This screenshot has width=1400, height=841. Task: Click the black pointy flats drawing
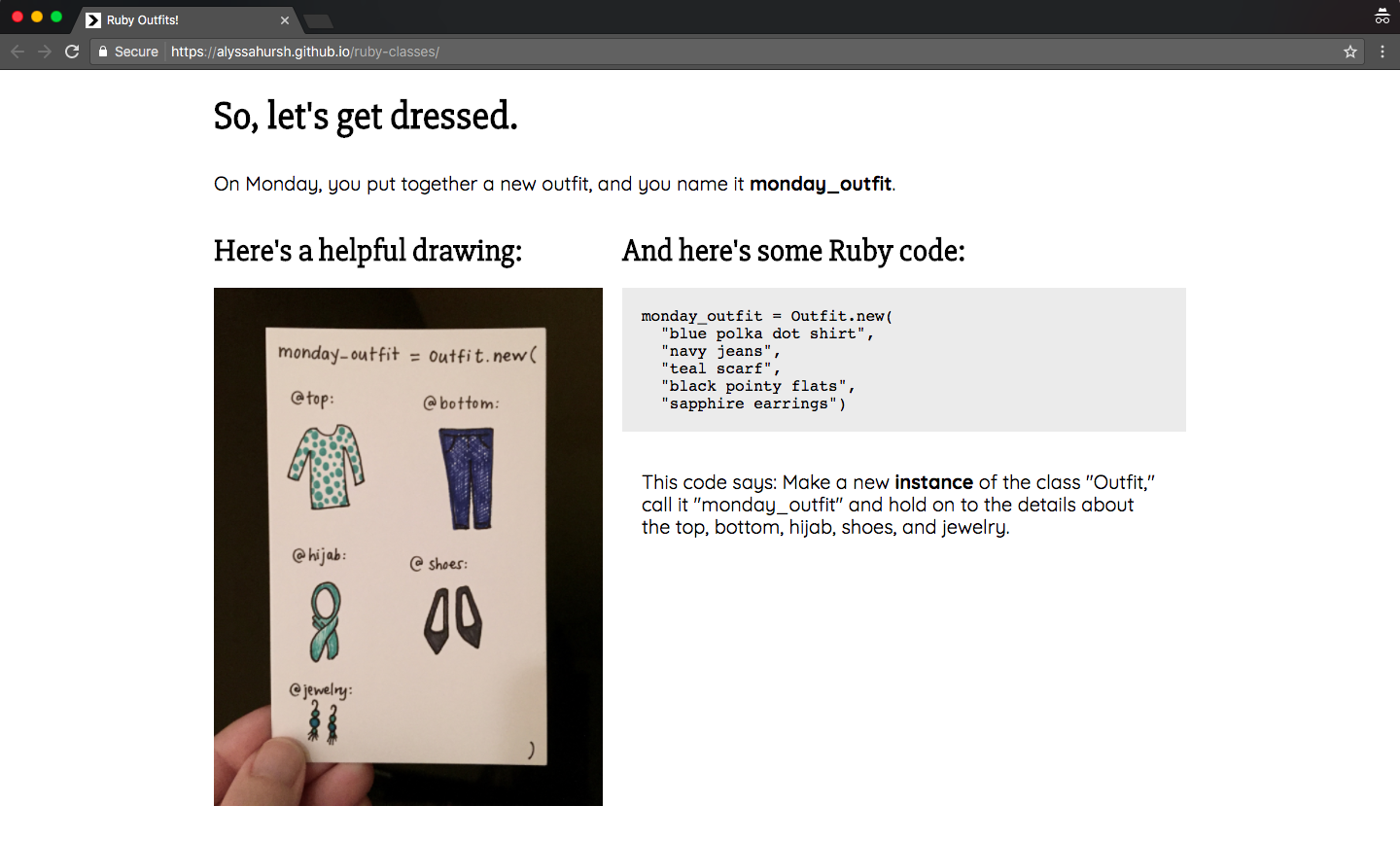coord(453,618)
